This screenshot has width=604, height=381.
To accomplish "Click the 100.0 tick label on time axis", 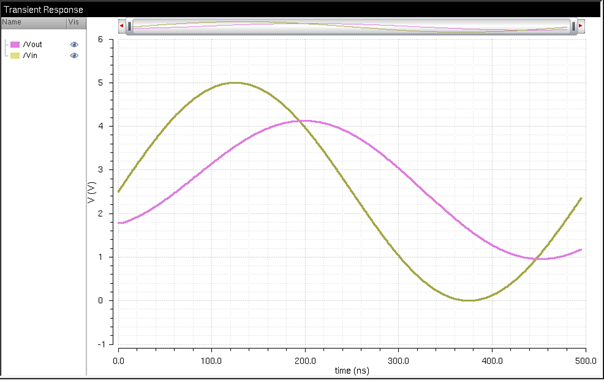I will pos(211,361).
